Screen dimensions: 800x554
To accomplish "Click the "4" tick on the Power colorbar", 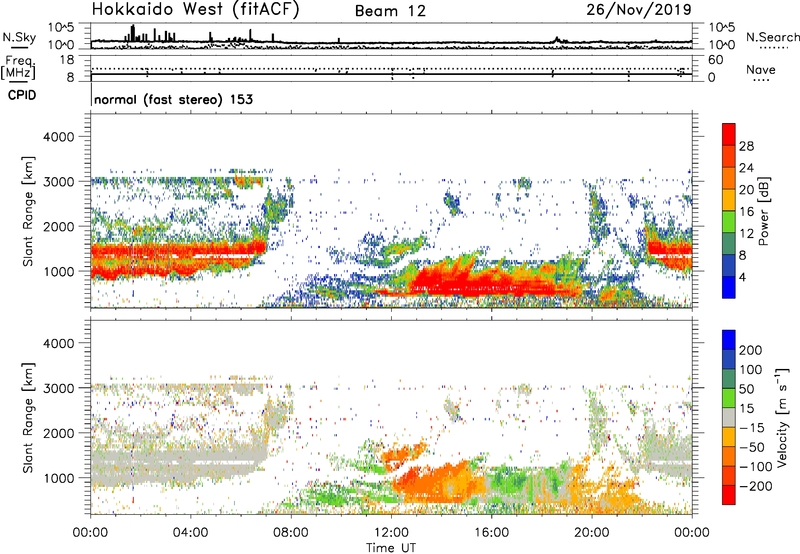I will 742,276.
